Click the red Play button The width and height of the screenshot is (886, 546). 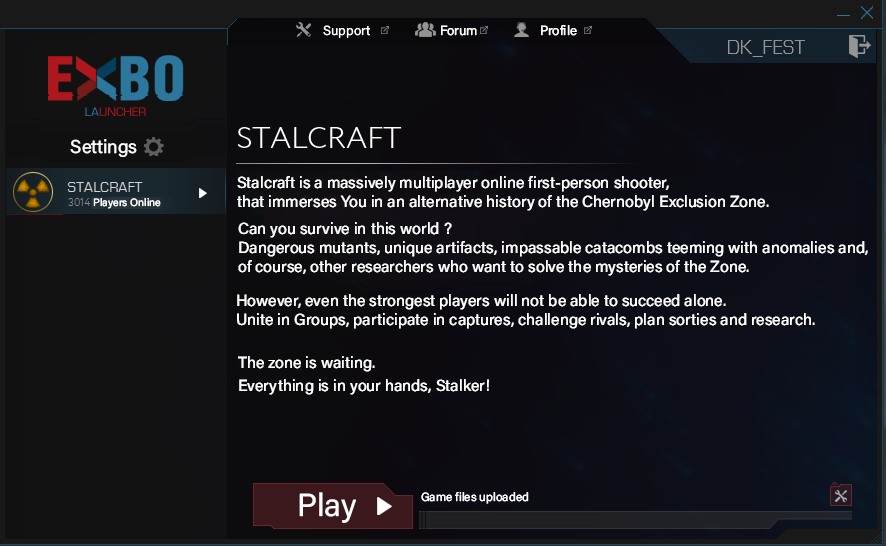(333, 506)
